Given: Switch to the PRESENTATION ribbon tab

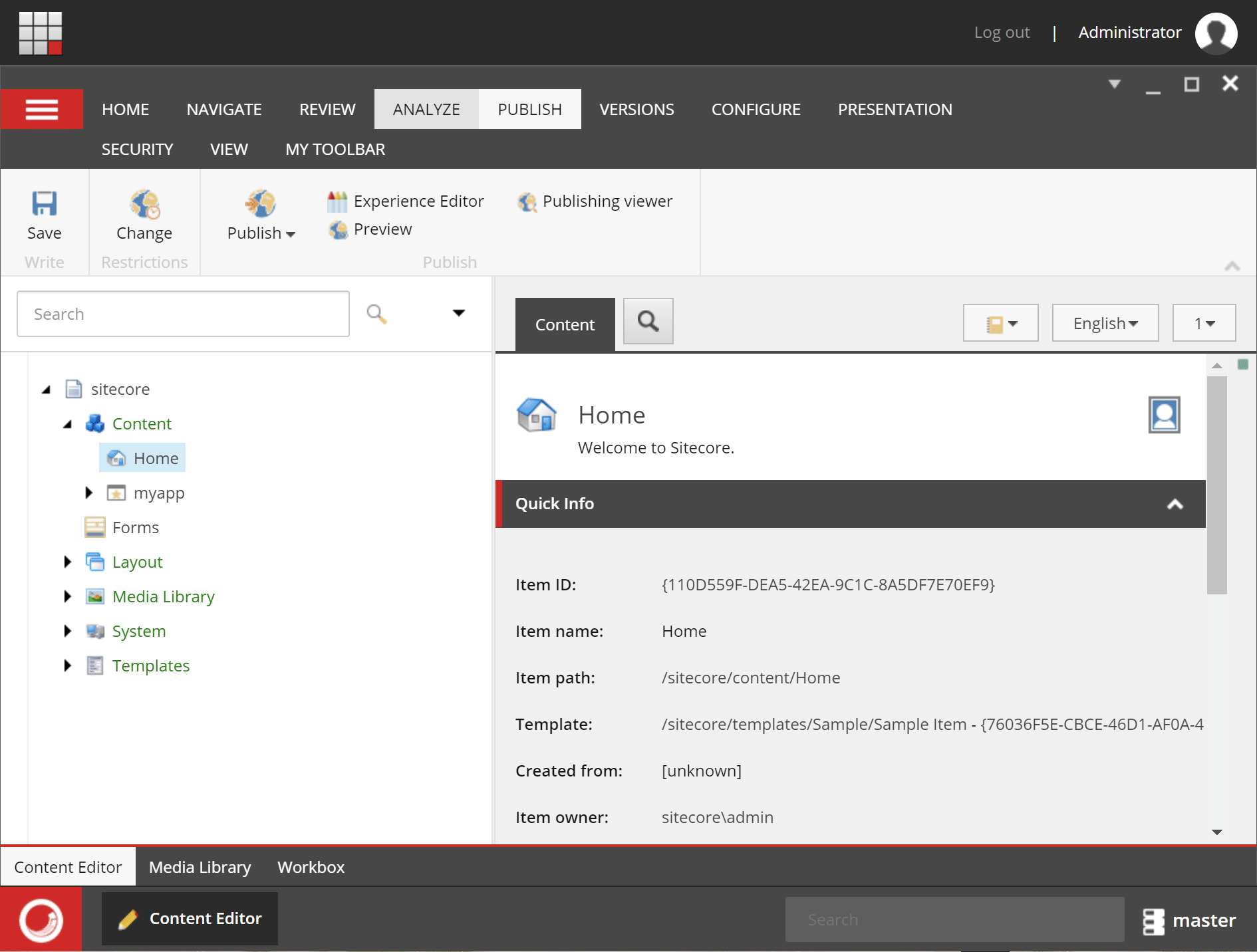Looking at the screenshot, I should point(895,109).
